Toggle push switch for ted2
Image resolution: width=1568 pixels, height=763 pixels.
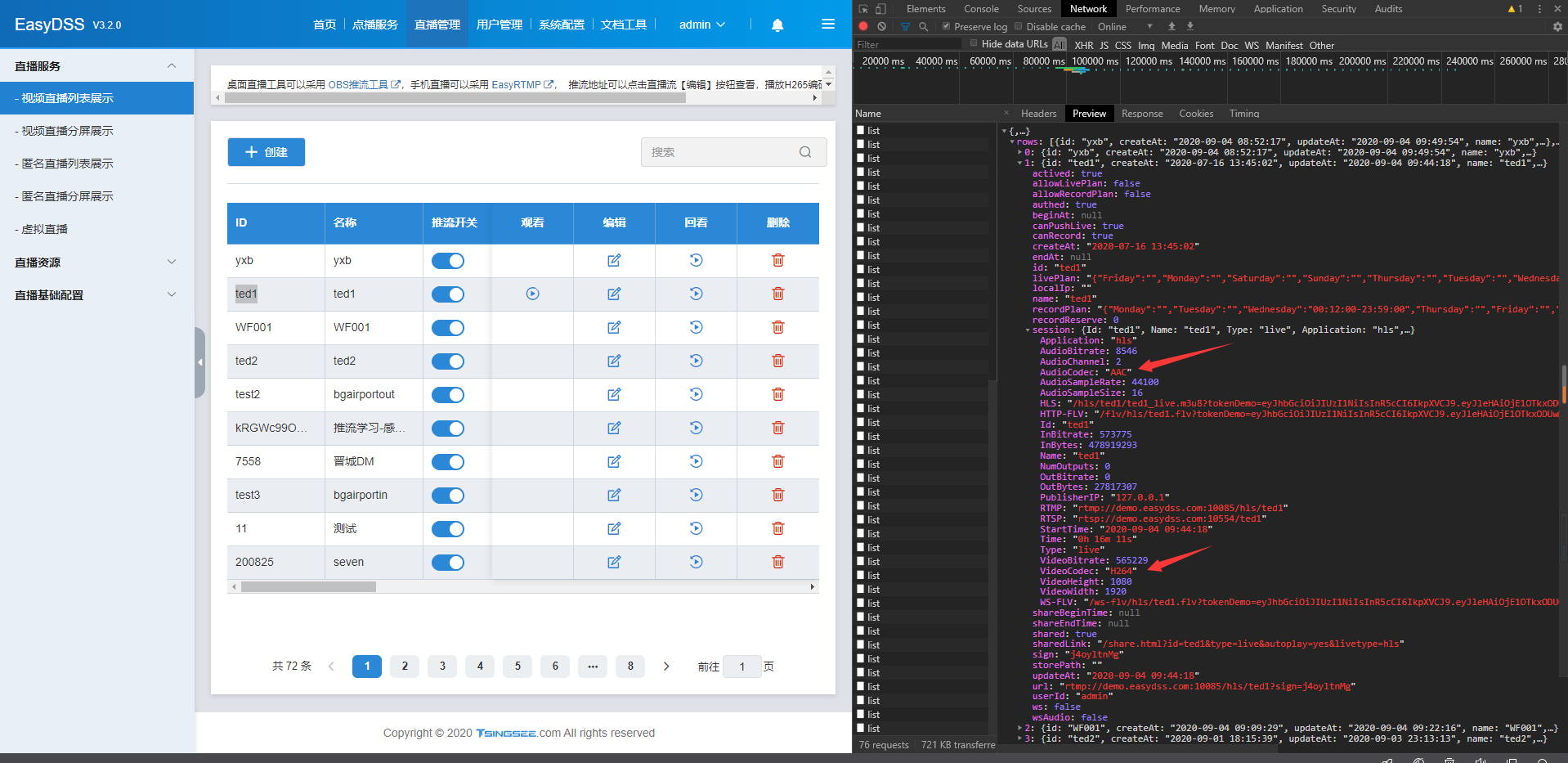448,361
